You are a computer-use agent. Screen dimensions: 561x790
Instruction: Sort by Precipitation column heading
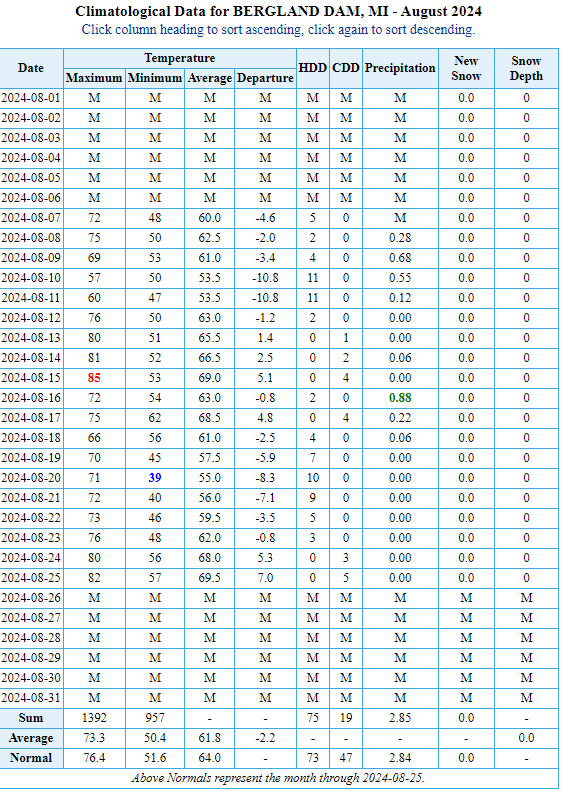tap(400, 68)
